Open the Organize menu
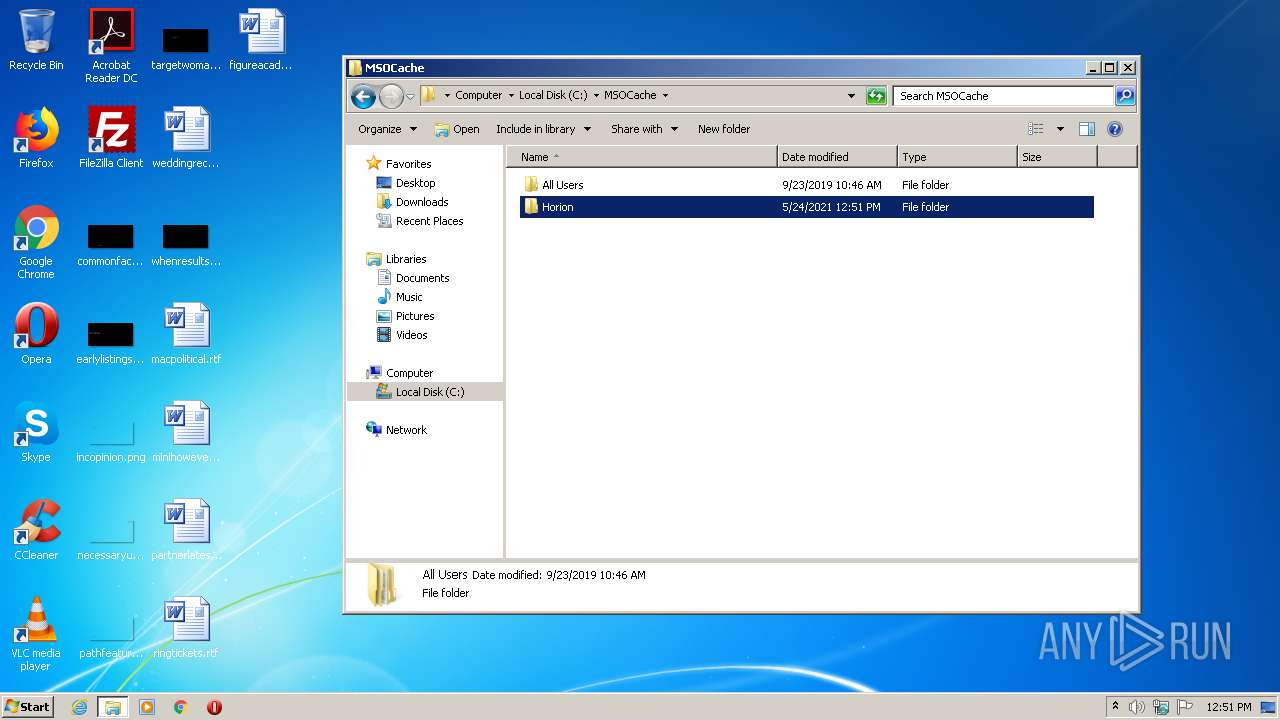This screenshot has height=720, width=1280. [388, 129]
